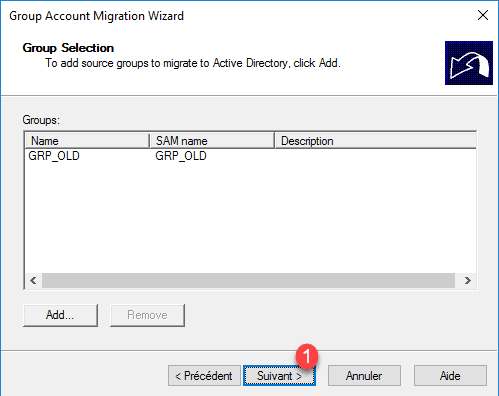Go back with the Précédent button

pos(204,376)
